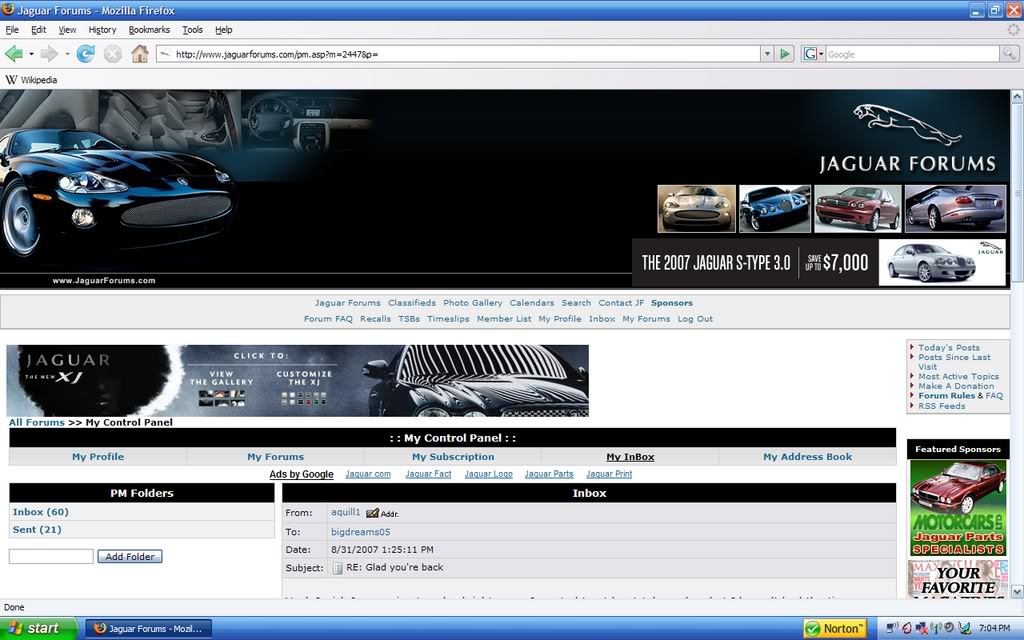1024x640 pixels.
Task: Open Today's Posts in the sidebar
Action: tap(949, 347)
